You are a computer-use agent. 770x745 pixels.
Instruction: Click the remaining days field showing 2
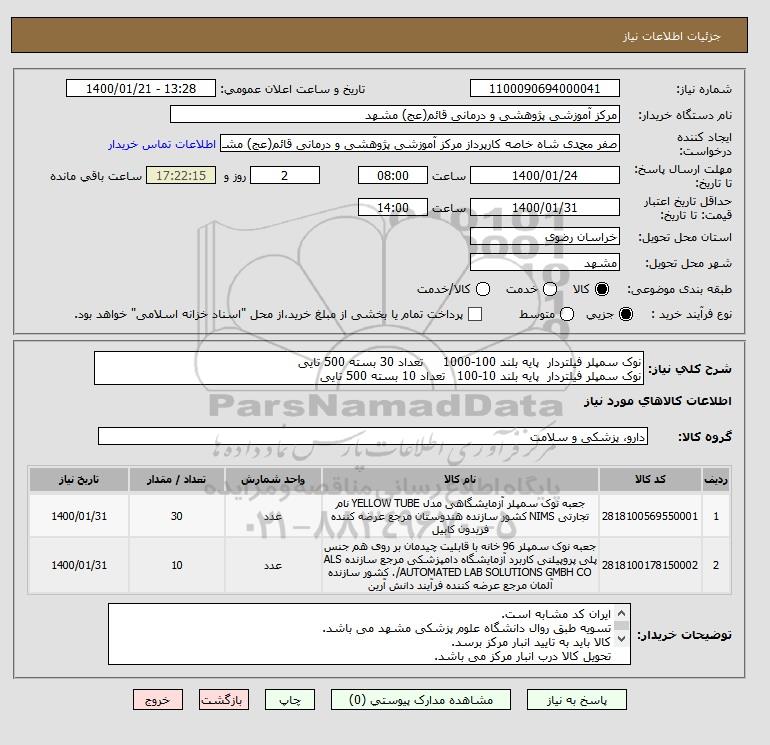285,175
